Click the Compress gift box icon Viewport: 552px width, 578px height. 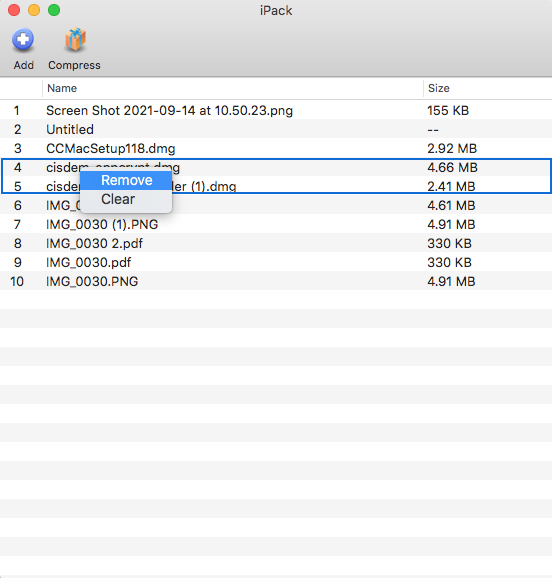(x=75, y=39)
